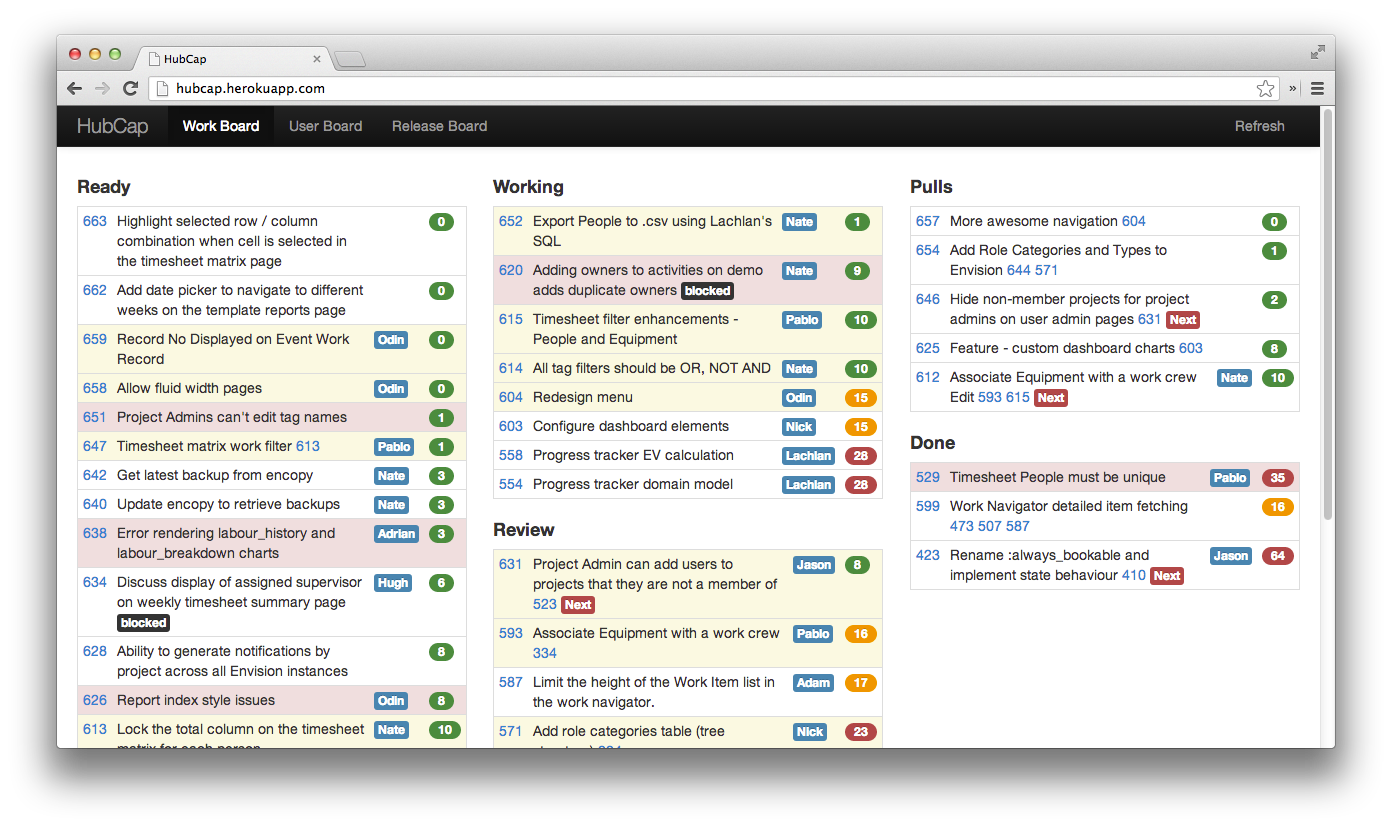1392x827 pixels.
Task: Click the toolbar overflow chevron icon
Action: pos(1292,88)
